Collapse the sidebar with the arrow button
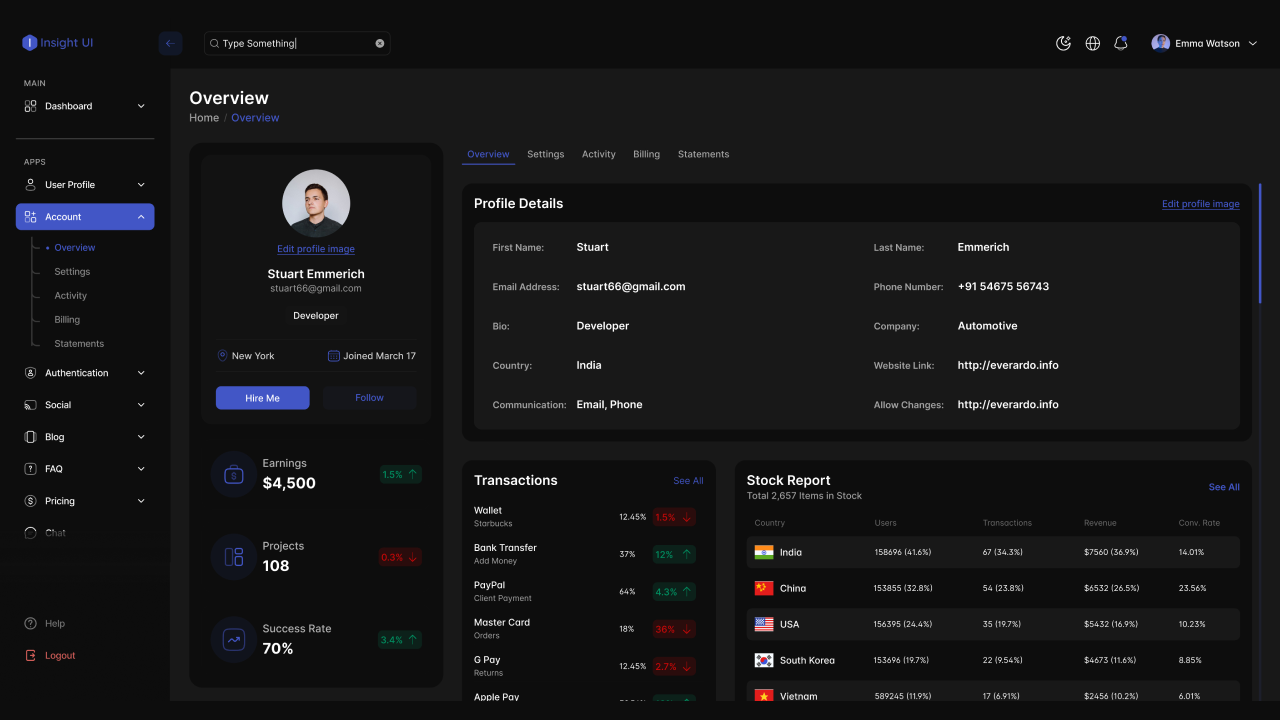 (x=169, y=43)
